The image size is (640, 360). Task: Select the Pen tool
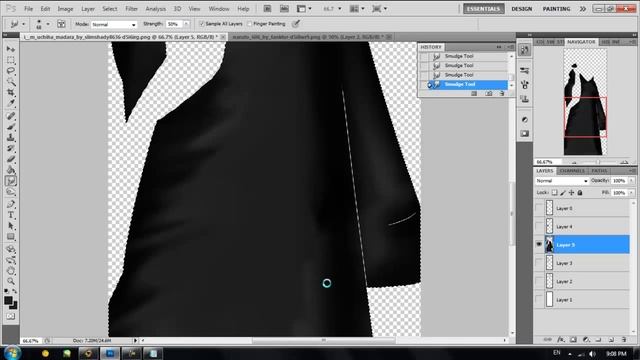tap(11, 204)
